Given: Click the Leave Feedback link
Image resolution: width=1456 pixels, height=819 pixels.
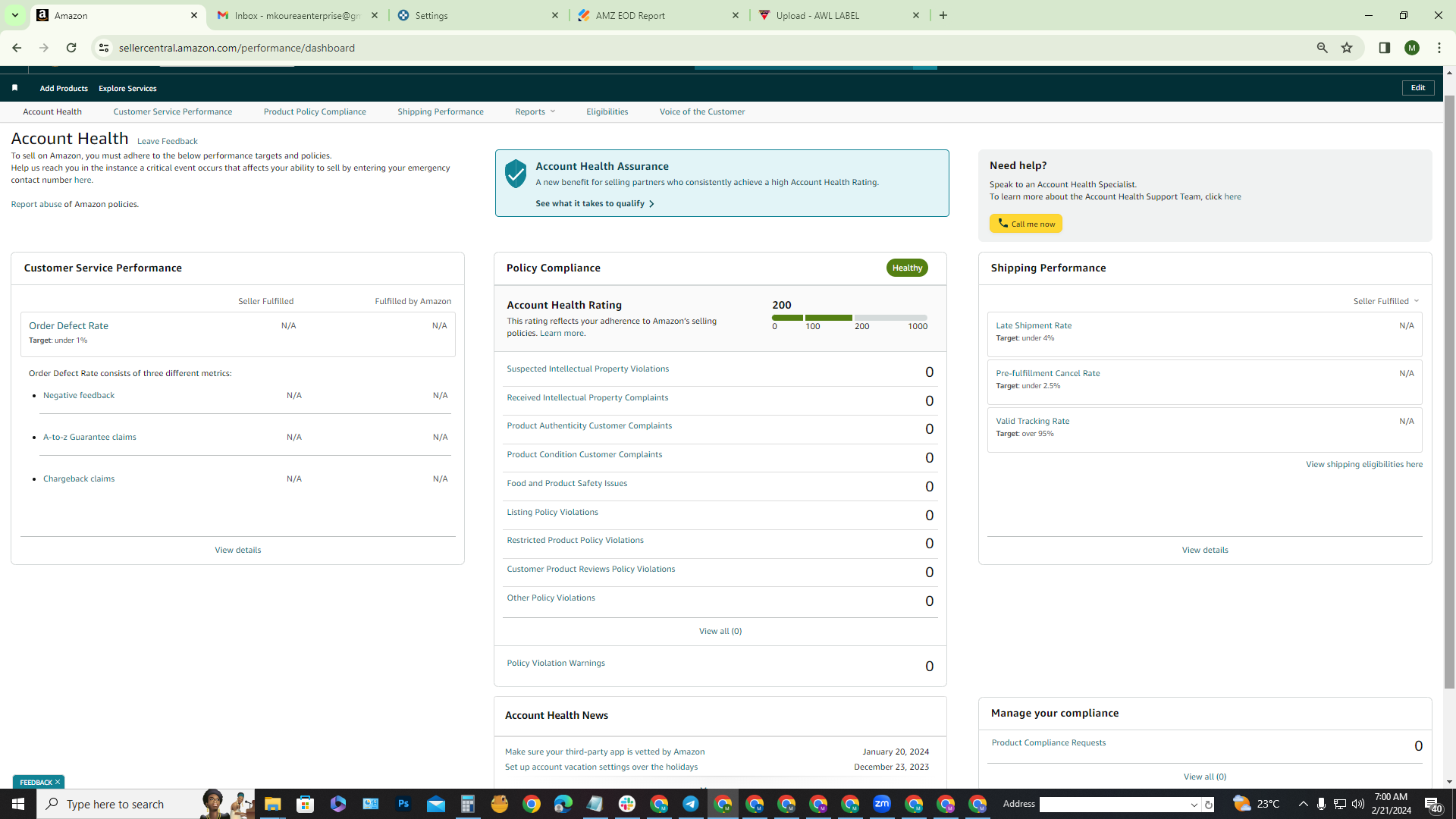Looking at the screenshot, I should tap(168, 141).
